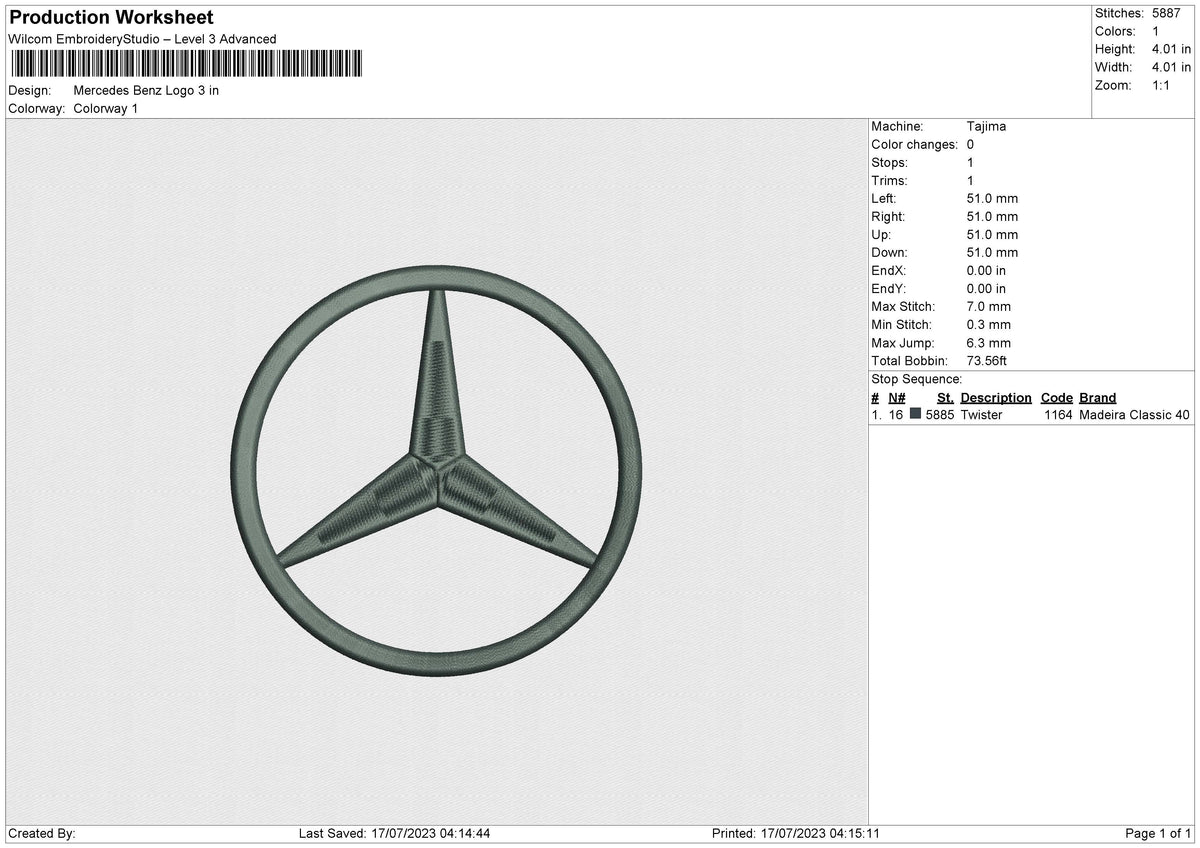The height and width of the screenshot is (848, 1200).
Task: Click the barcode under the header
Action: click(x=186, y=64)
